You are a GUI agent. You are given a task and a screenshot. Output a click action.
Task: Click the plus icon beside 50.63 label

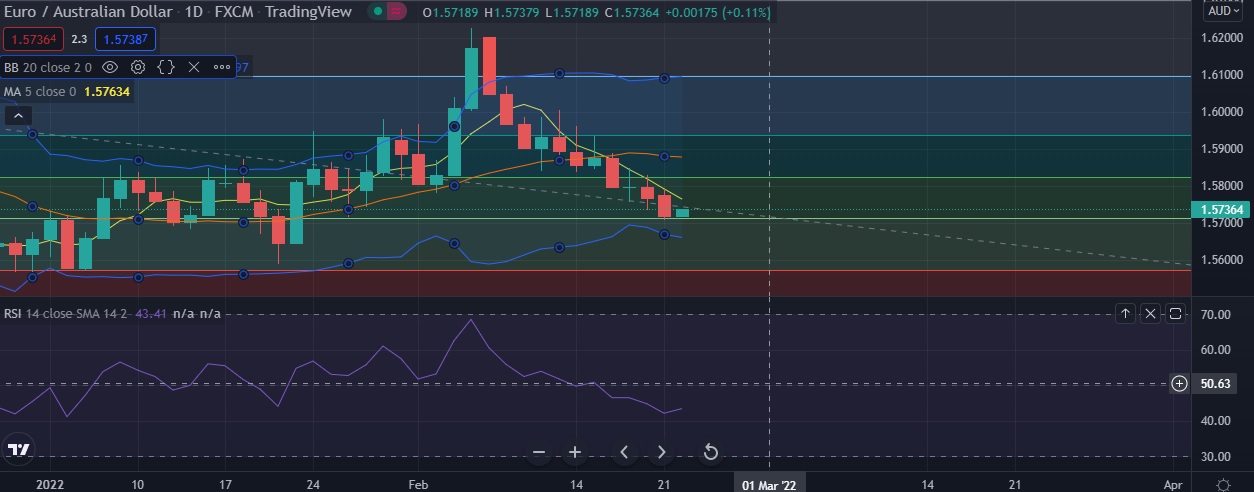(1179, 383)
